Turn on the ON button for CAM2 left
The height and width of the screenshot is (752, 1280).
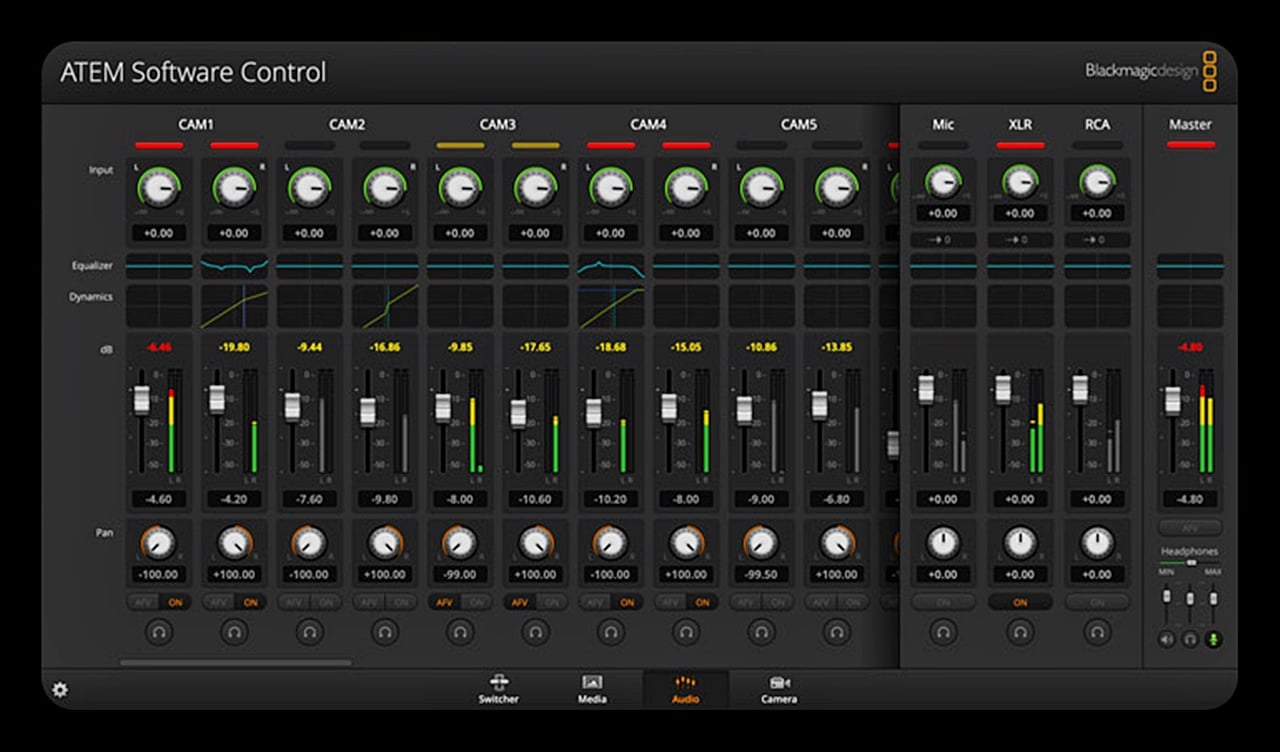tap(326, 602)
